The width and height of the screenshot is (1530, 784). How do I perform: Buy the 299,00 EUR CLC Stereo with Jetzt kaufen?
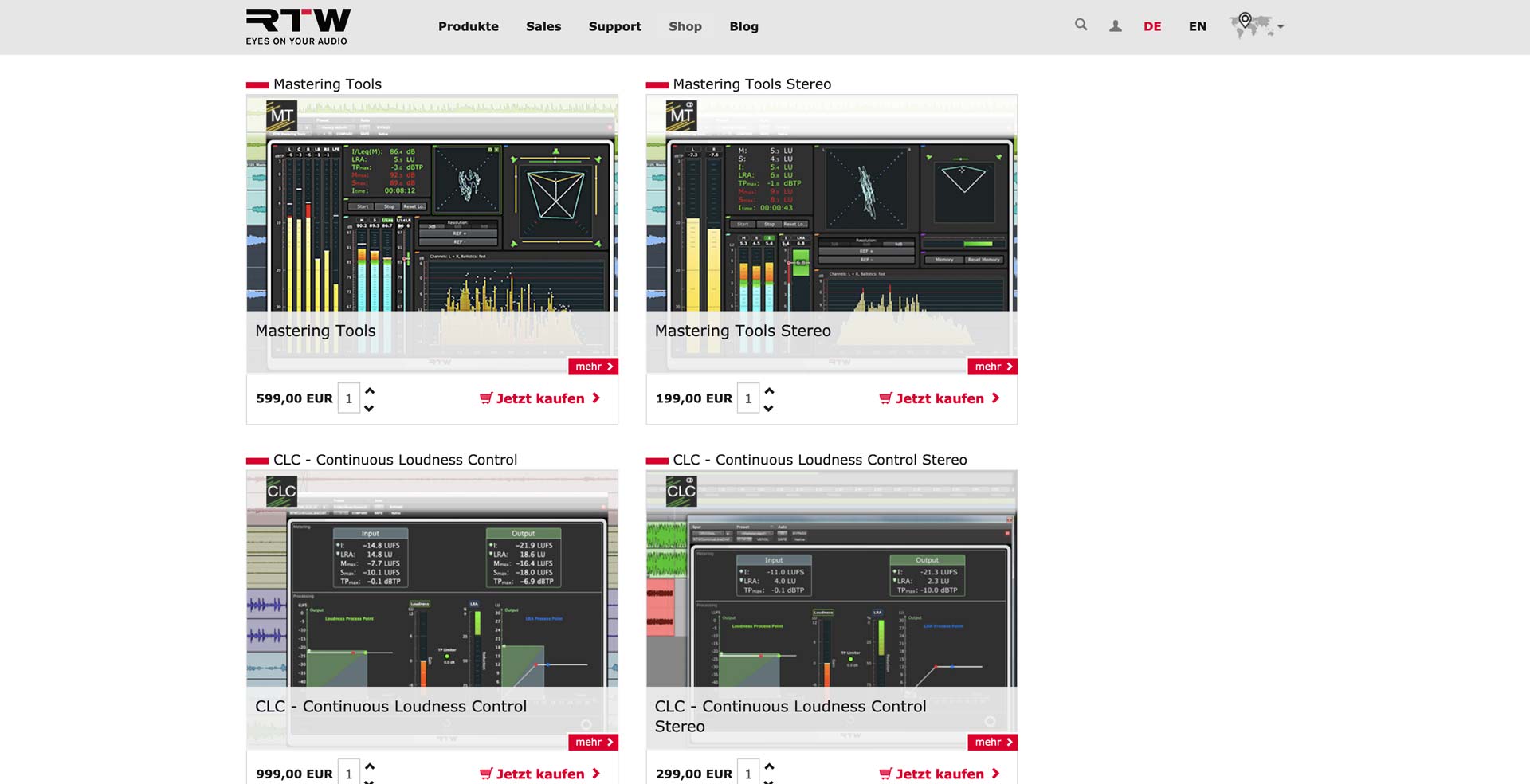point(940,774)
